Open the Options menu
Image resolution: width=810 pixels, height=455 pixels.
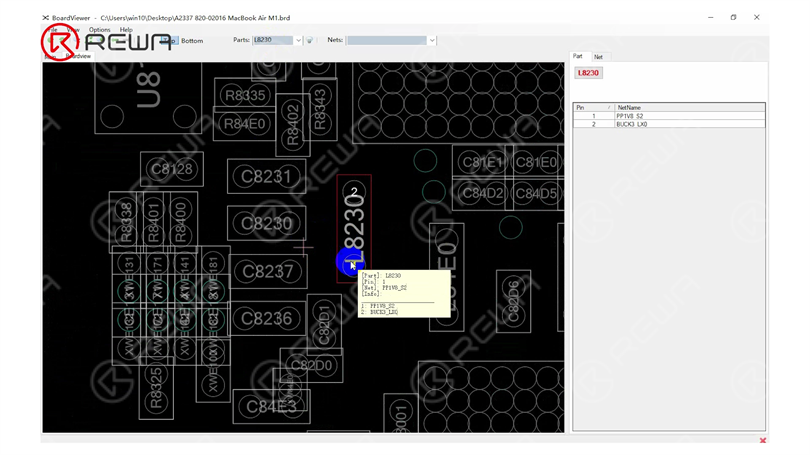99,30
